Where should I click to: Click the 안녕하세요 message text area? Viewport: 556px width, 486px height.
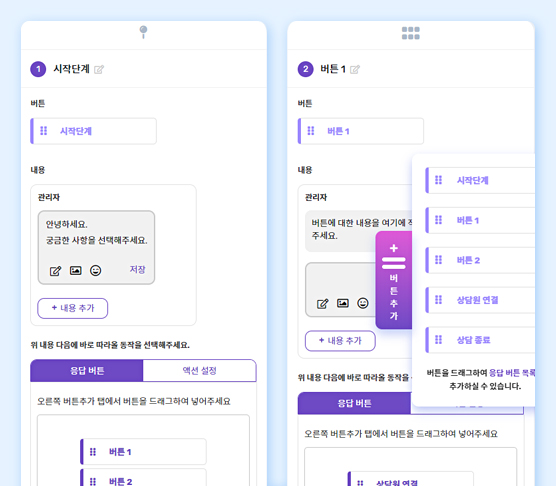coord(96,233)
